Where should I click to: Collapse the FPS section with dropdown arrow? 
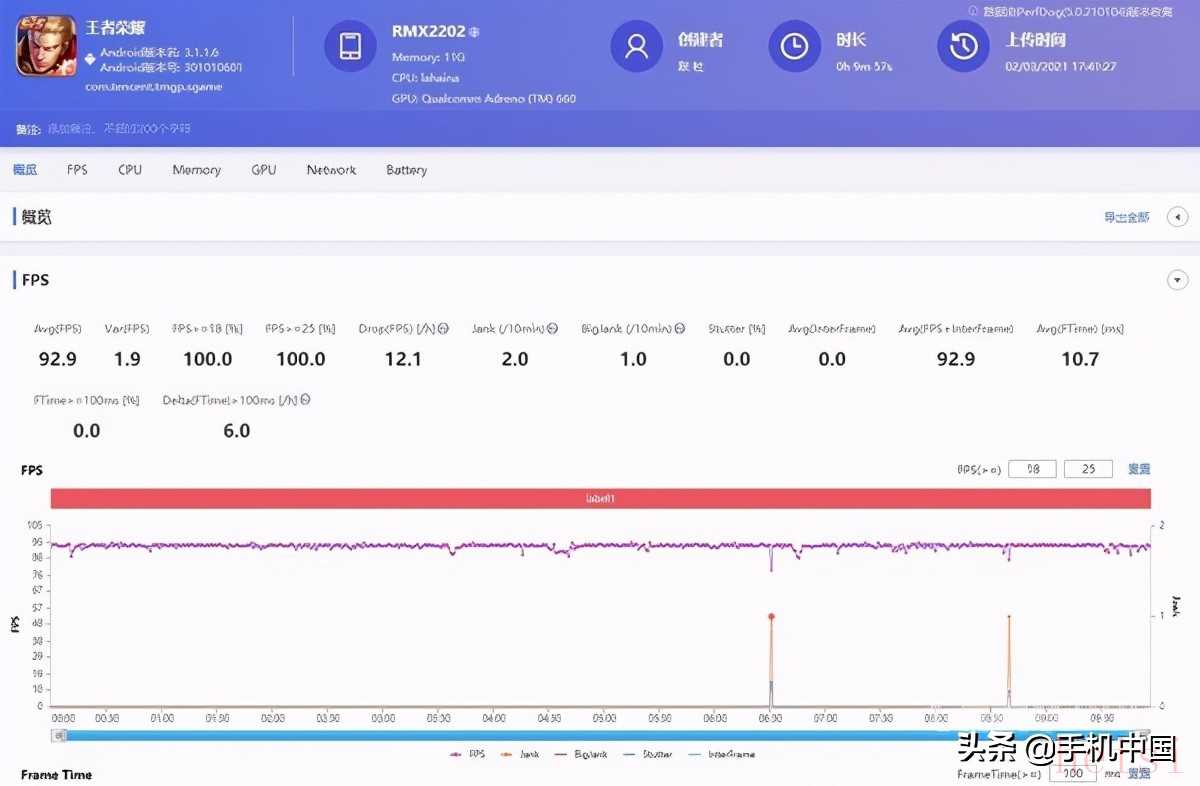[x=1177, y=280]
